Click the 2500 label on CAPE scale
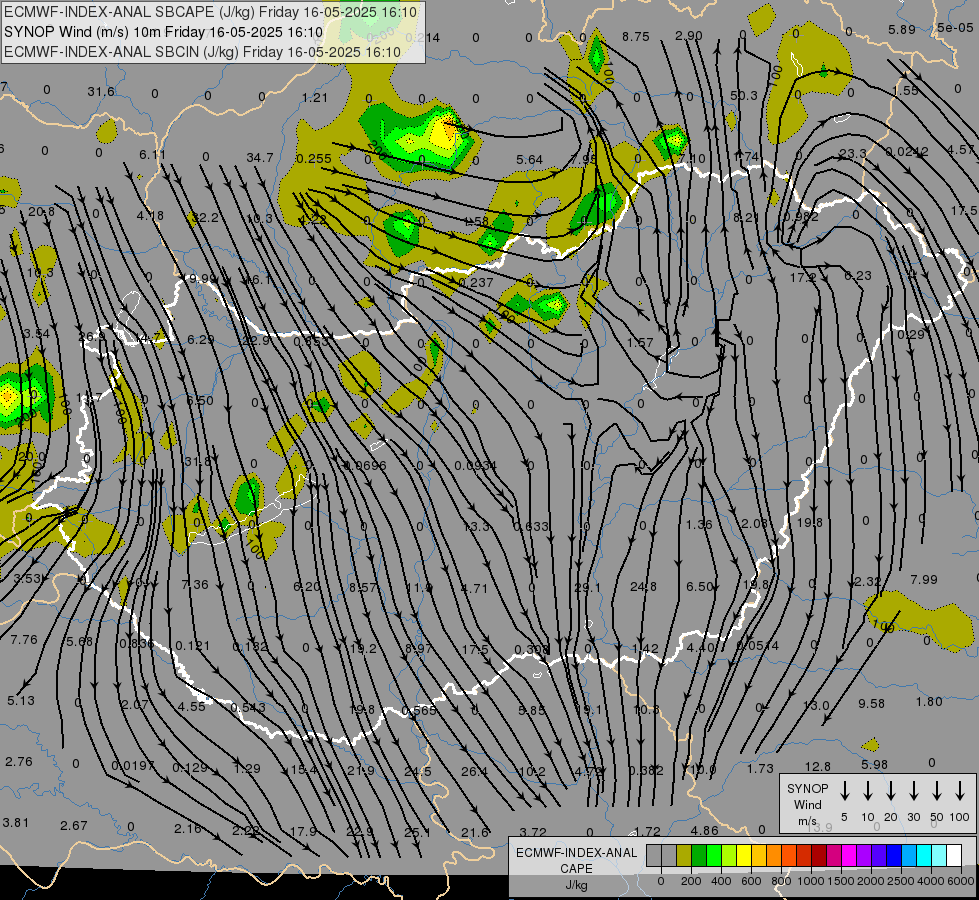Screen dimensions: 979x900 tap(901, 881)
